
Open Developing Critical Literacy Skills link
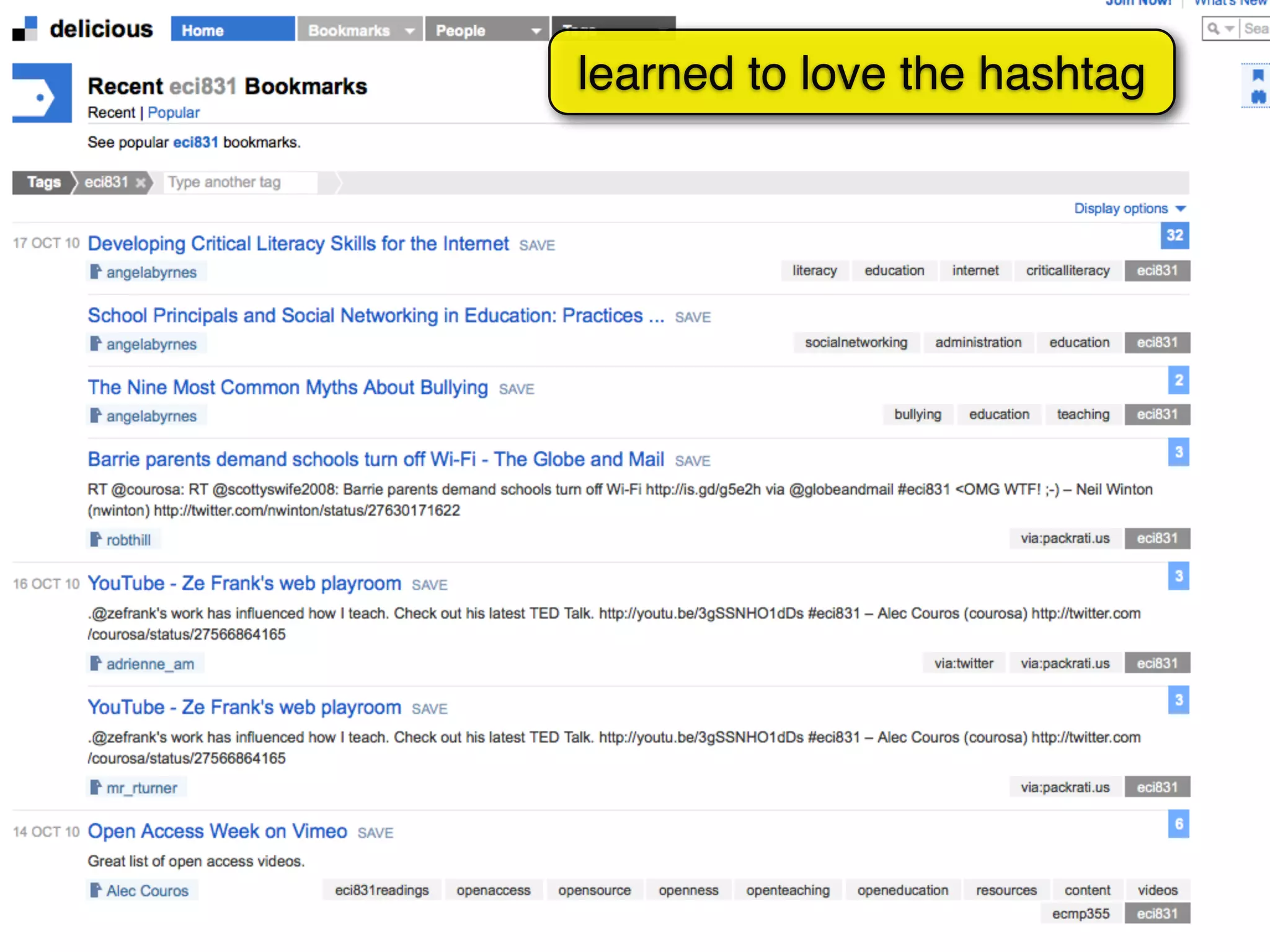(x=298, y=244)
